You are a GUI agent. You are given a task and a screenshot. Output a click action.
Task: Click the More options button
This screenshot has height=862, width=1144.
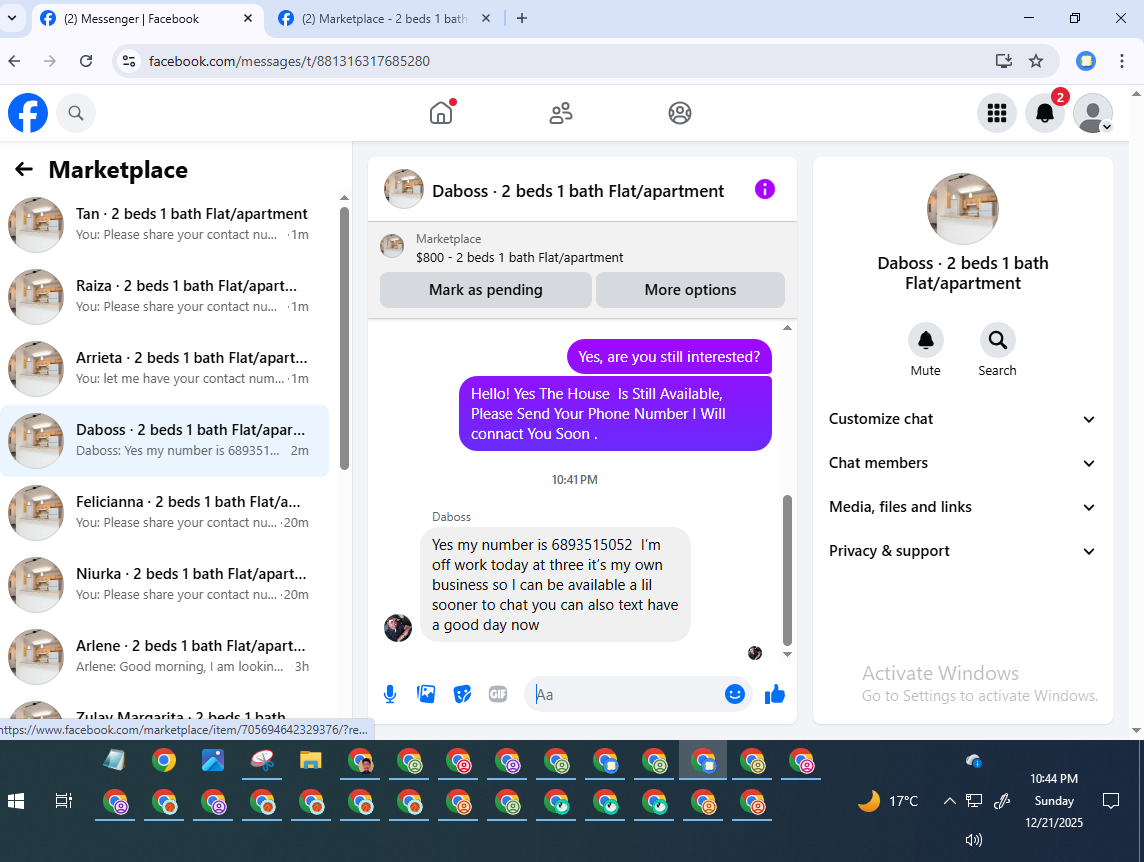coord(690,290)
